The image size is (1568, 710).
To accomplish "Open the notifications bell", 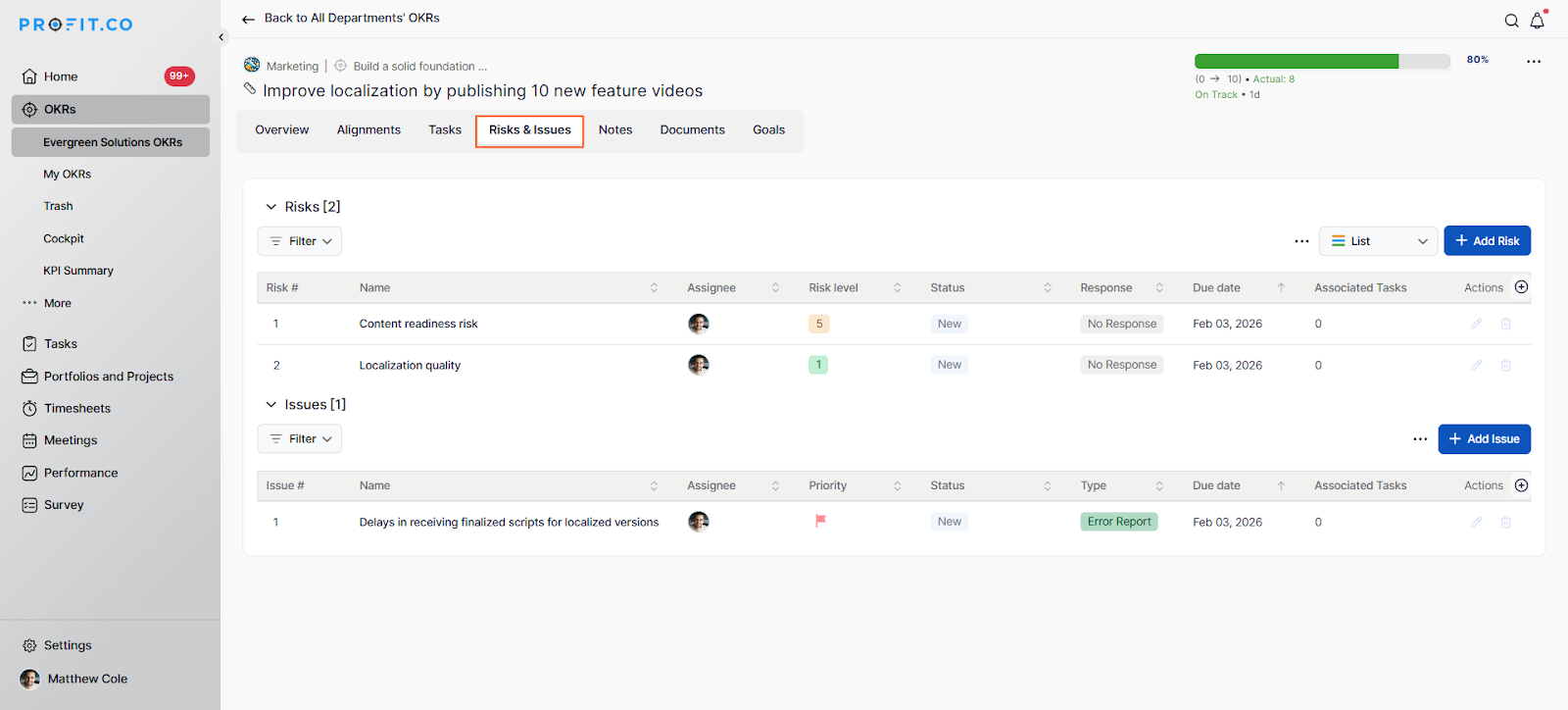I will click(x=1537, y=21).
